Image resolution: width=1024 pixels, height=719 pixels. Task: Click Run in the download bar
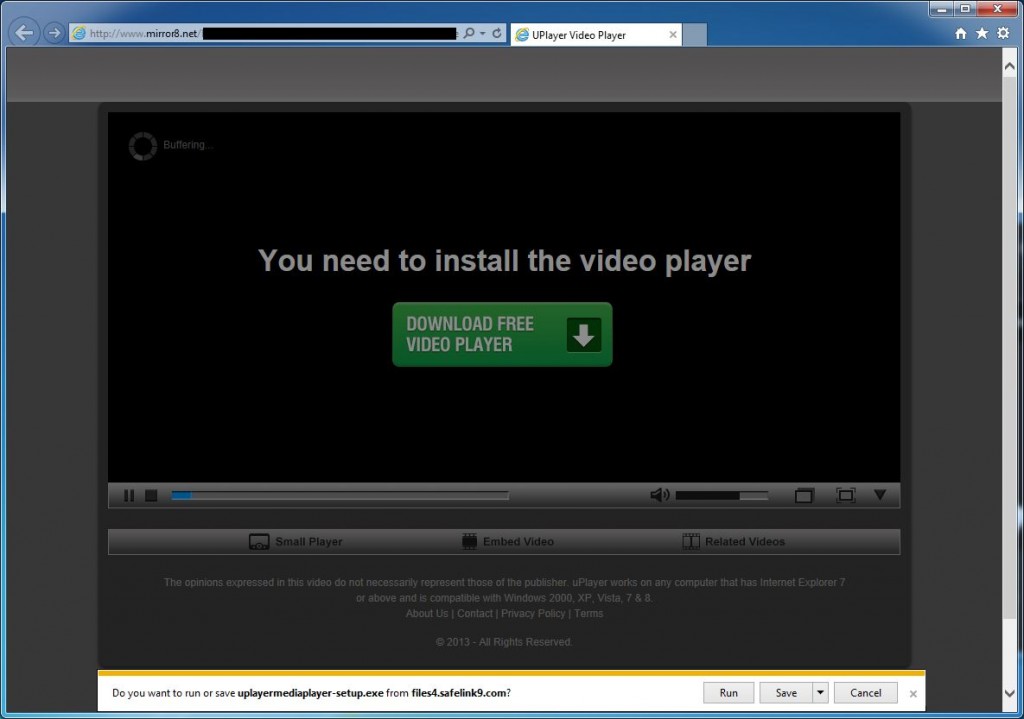(728, 692)
